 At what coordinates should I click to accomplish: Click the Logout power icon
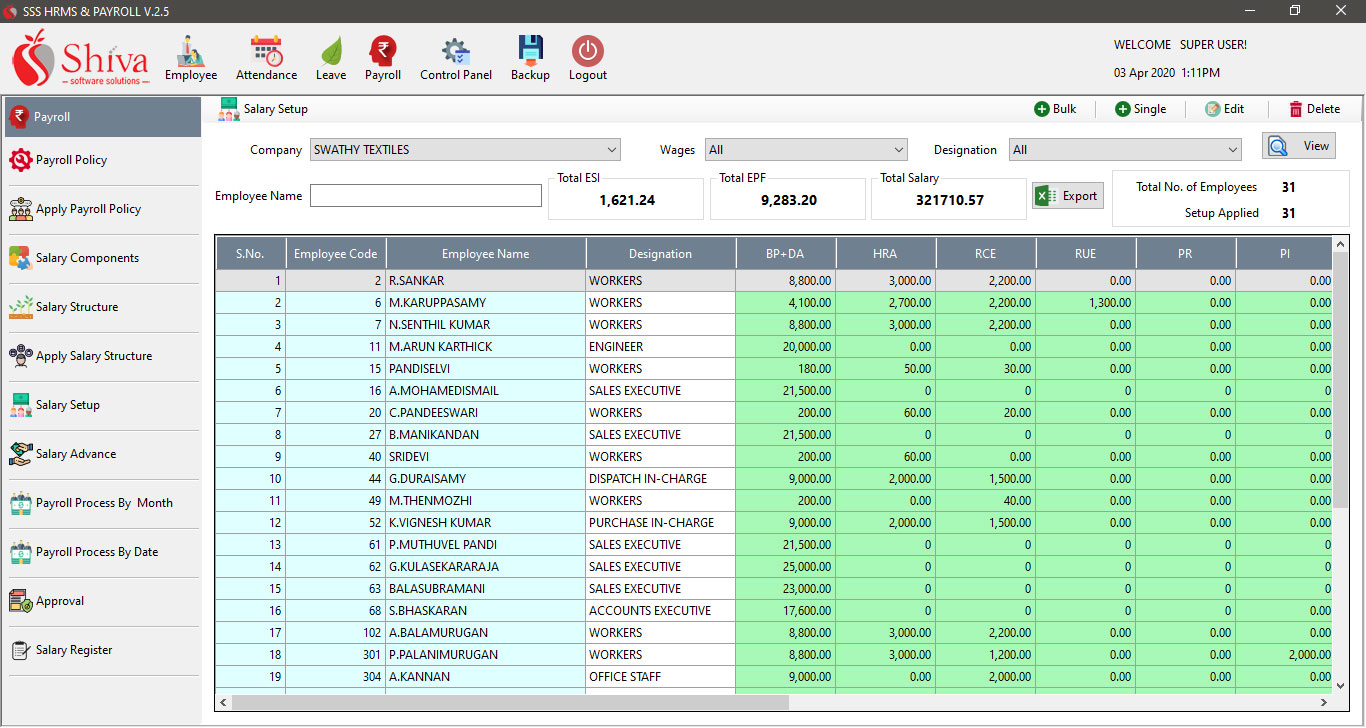pyautogui.click(x=587, y=57)
